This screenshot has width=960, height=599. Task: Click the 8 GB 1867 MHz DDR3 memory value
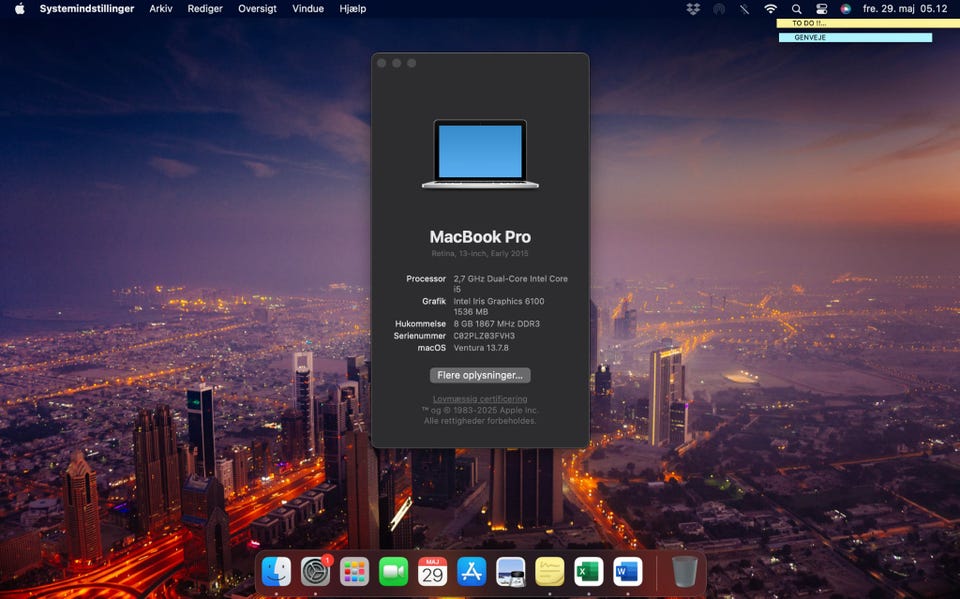[x=497, y=323]
